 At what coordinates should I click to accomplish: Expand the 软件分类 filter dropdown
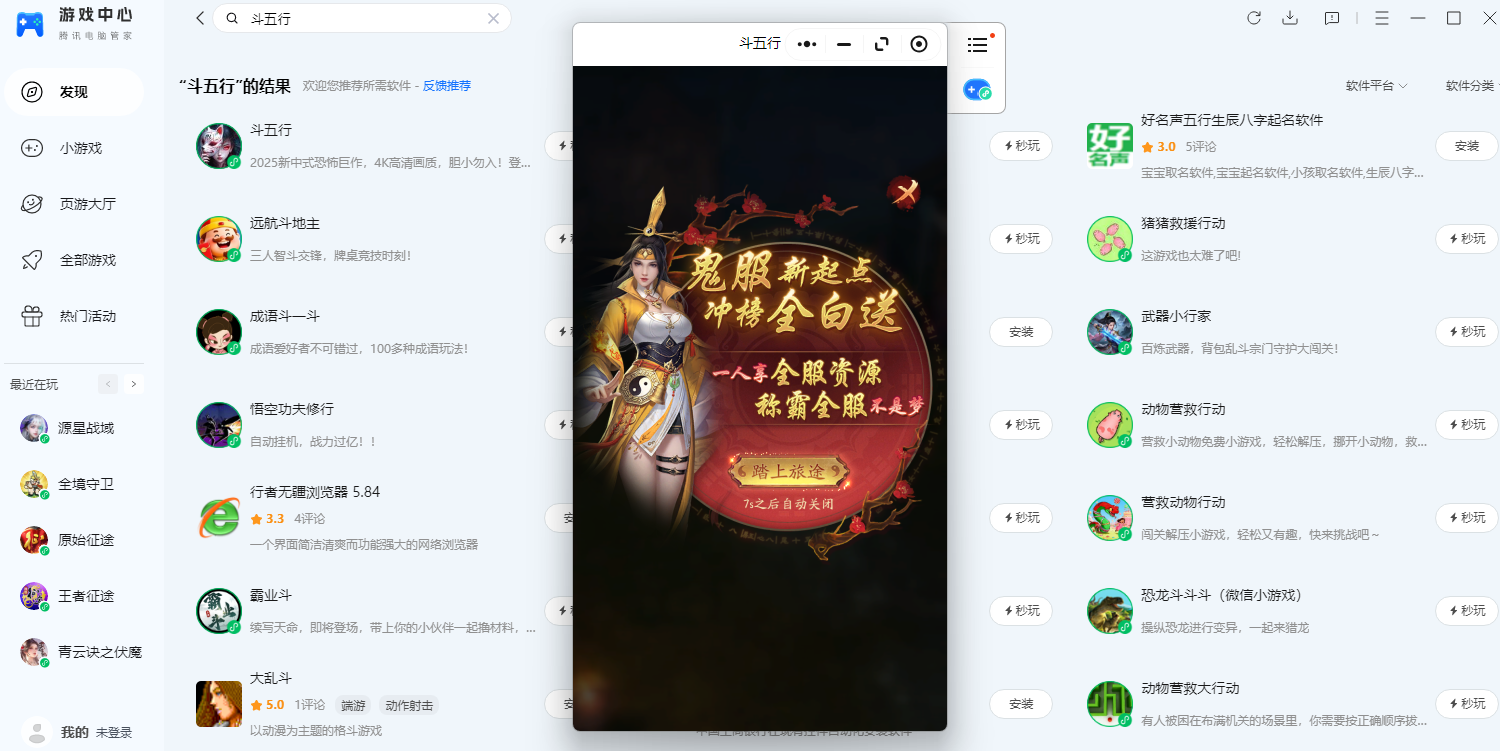[1472, 86]
